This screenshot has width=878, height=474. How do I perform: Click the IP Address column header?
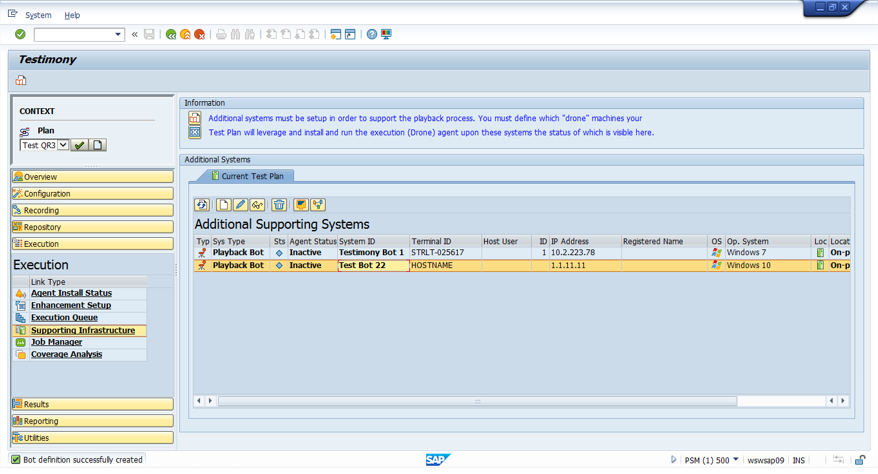[x=585, y=241]
